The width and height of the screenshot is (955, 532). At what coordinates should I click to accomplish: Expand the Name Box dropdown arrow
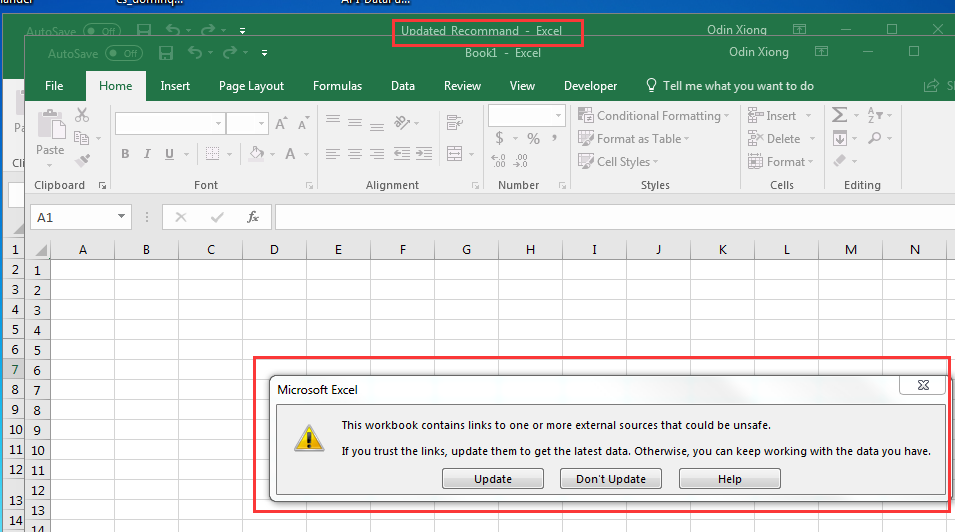(x=121, y=216)
